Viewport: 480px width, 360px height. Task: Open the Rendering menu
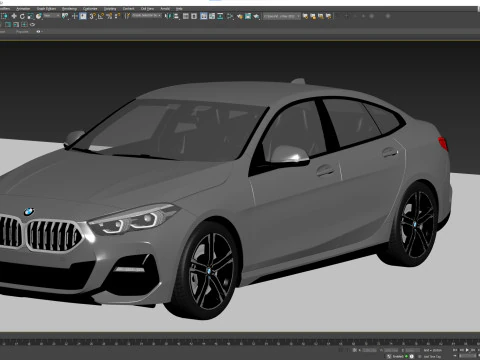[x=69, y=9]
